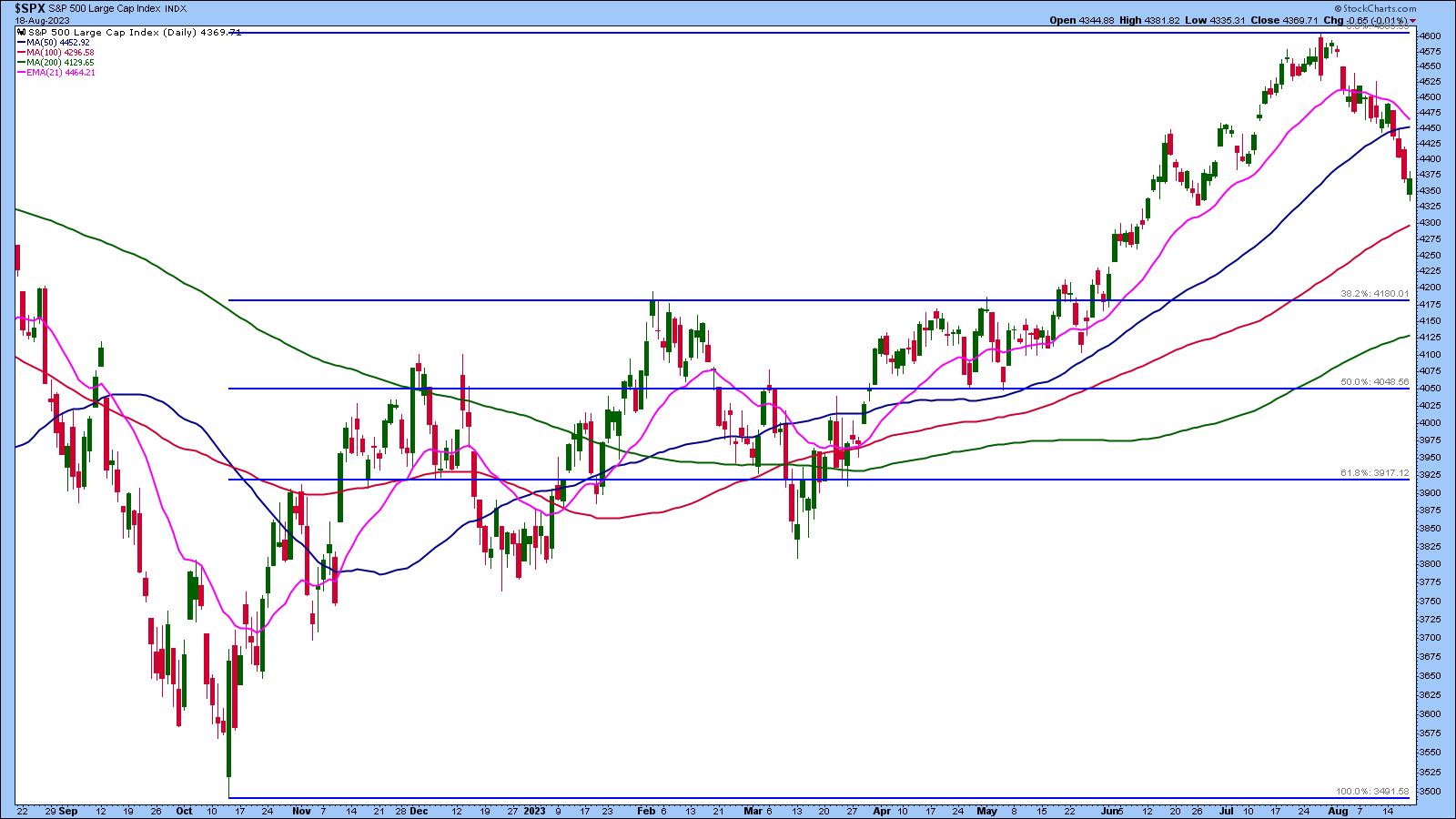Click the Oct month label on date axis
1456x819 pixels.
pyautogui.click(x=184, y=809)
